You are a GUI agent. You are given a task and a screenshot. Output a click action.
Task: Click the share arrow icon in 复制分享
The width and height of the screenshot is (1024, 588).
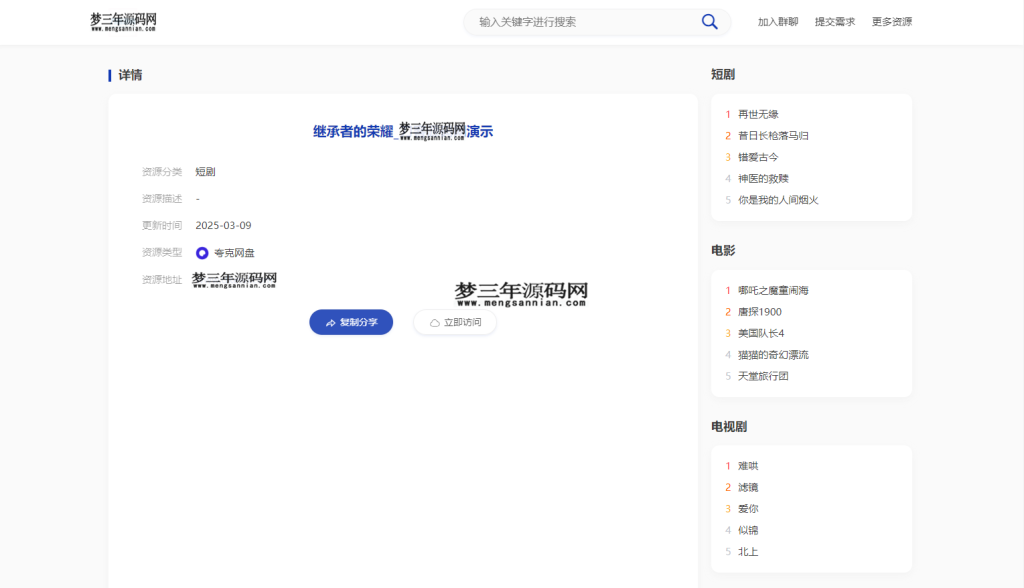pyautogui.click(x=330, y=322)
